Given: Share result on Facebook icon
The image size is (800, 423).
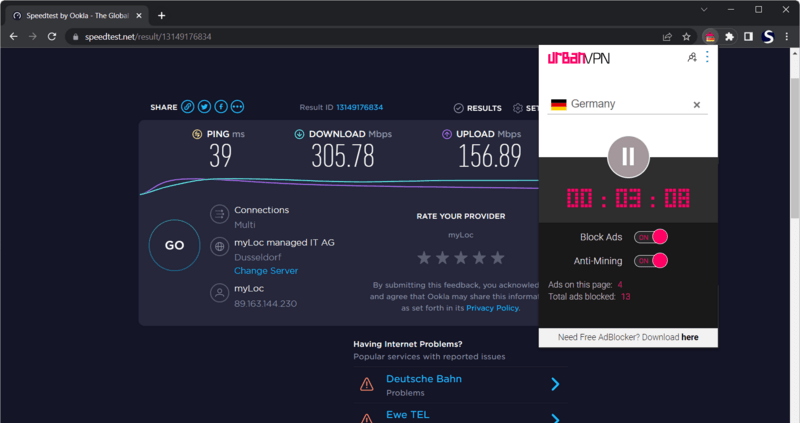Looking at the screenshot, I should pos(221,107).
